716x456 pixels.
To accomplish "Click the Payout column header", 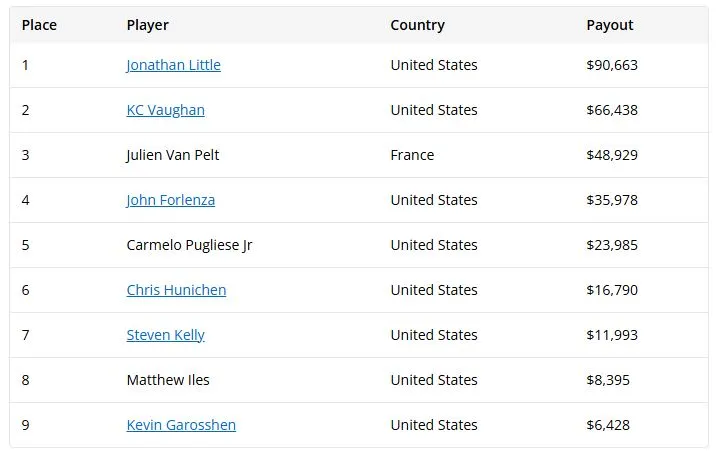I will [x=610, y=25].
